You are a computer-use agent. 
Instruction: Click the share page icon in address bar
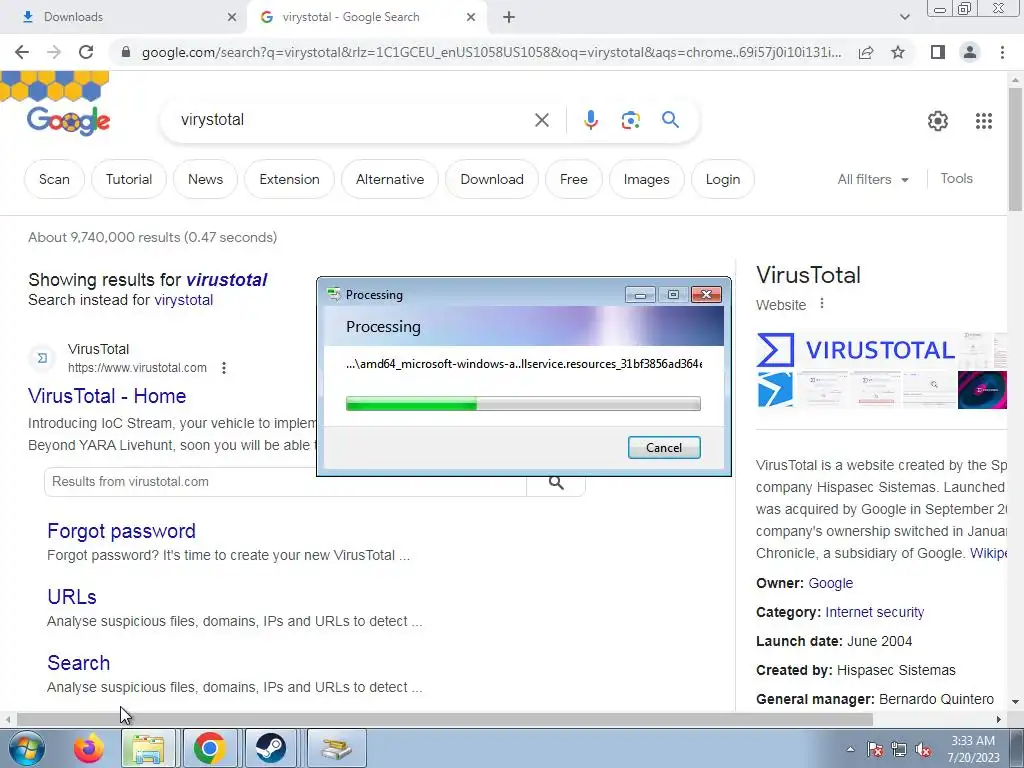(x=866, y=52)
